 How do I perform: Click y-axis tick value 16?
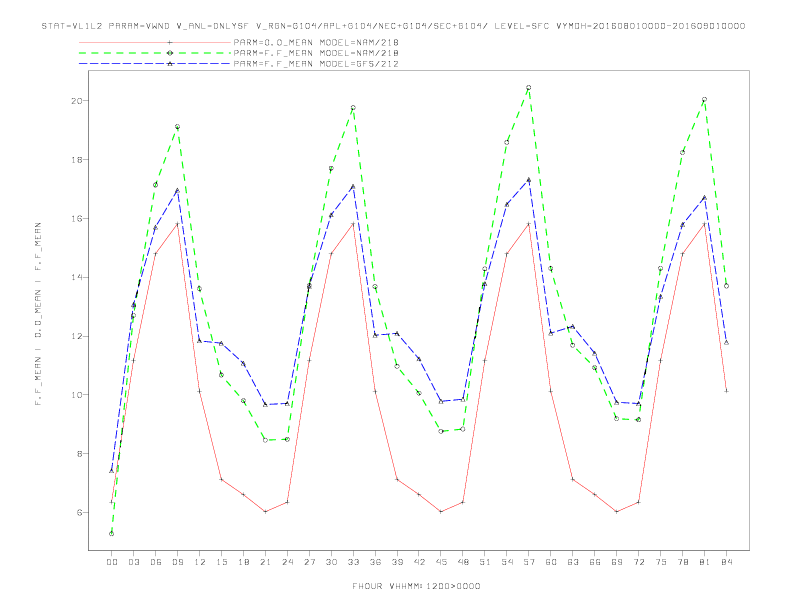76,218
